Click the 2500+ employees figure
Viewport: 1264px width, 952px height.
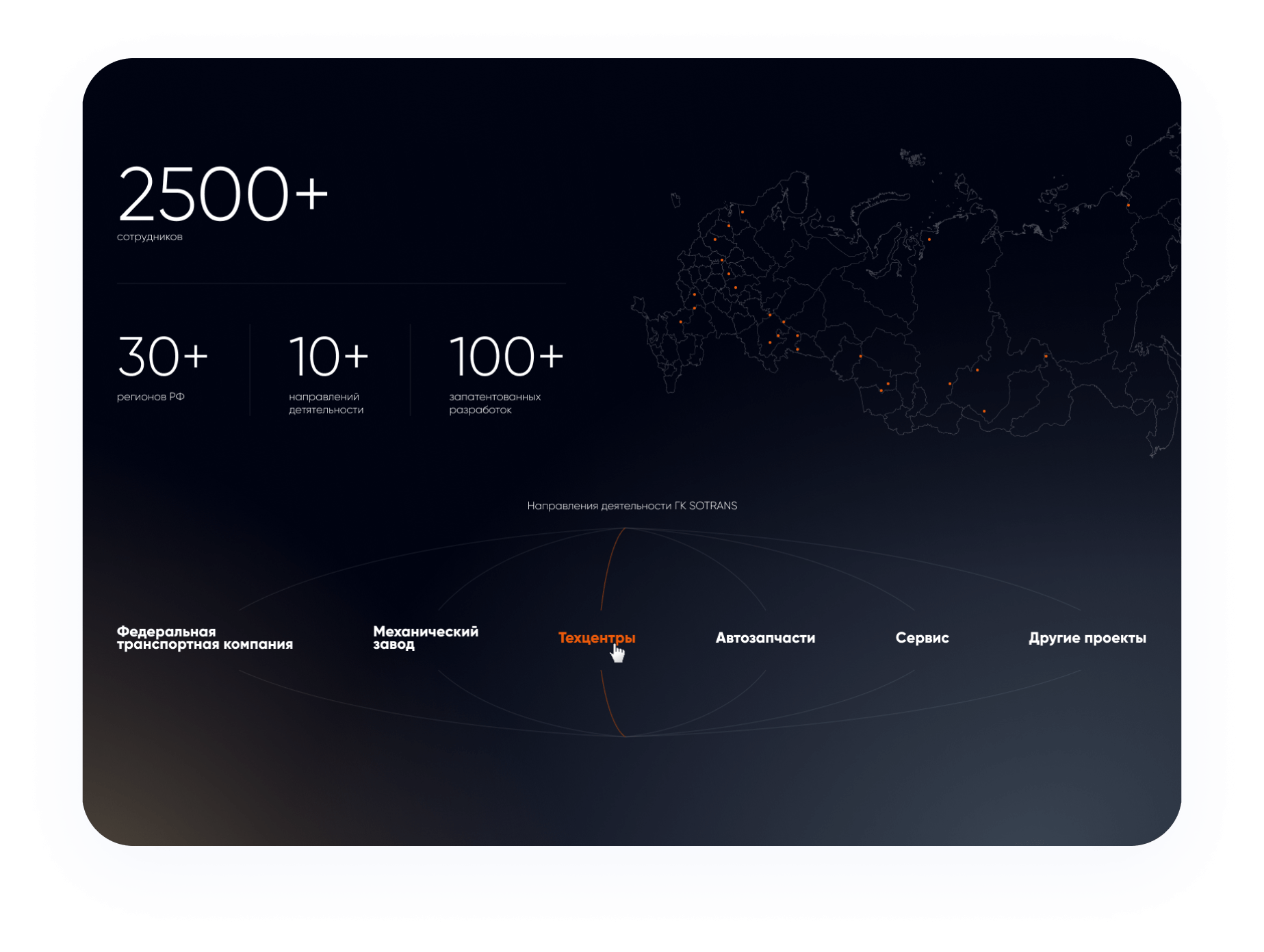[223, 195]
